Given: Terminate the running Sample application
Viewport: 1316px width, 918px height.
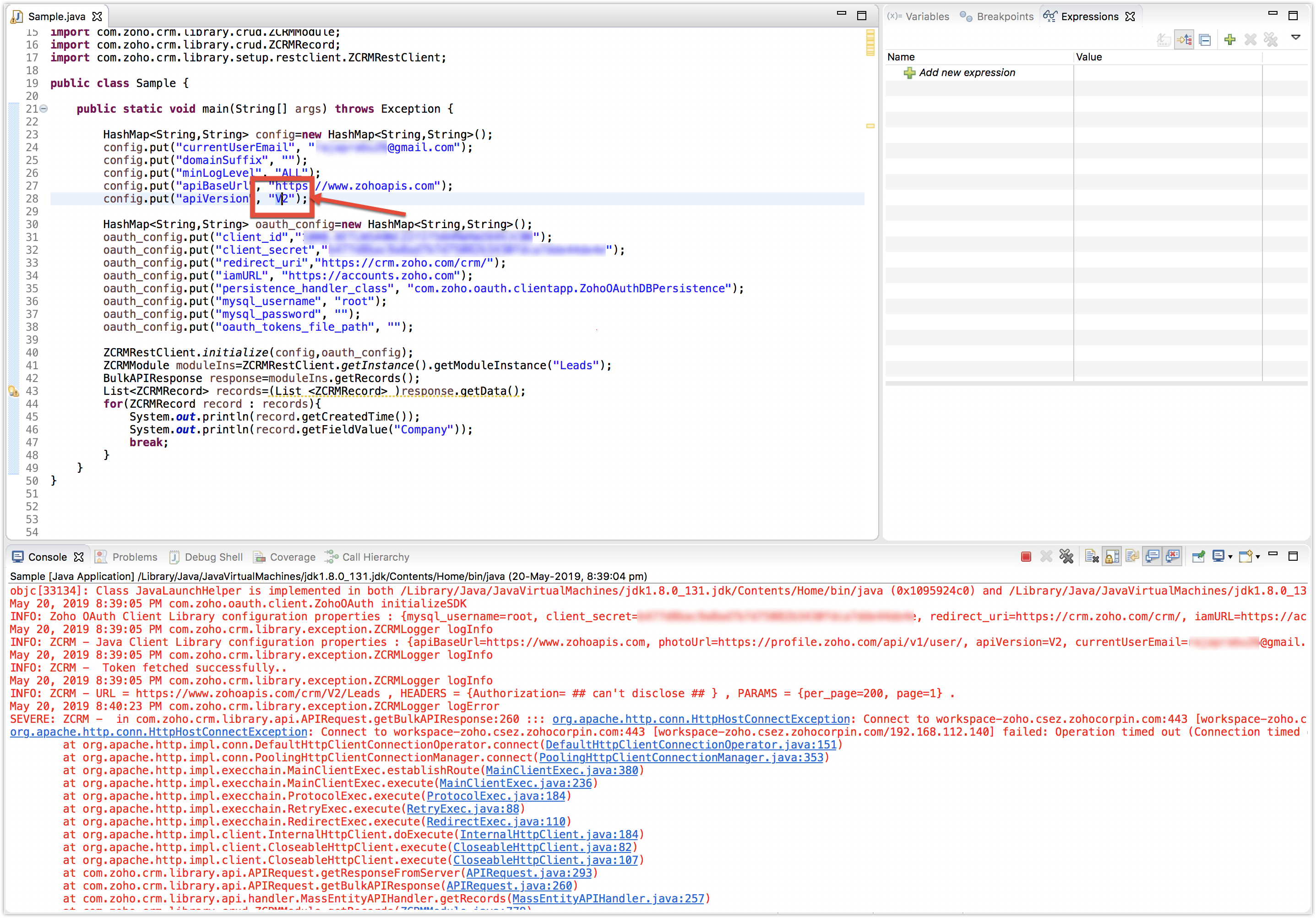Looking at the screenshot, I should 1026,556.
